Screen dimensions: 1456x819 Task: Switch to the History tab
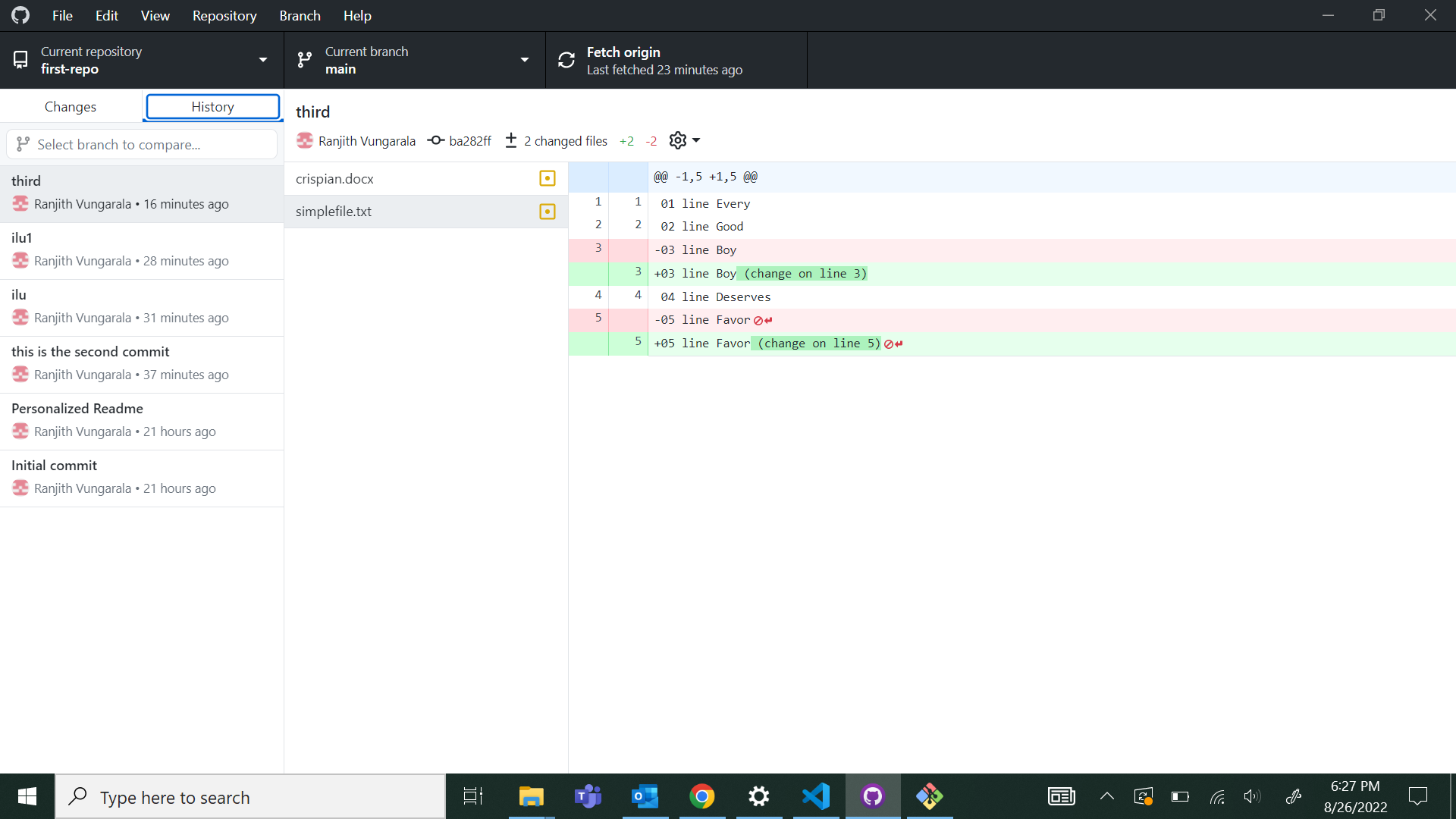tap(213, 107)
